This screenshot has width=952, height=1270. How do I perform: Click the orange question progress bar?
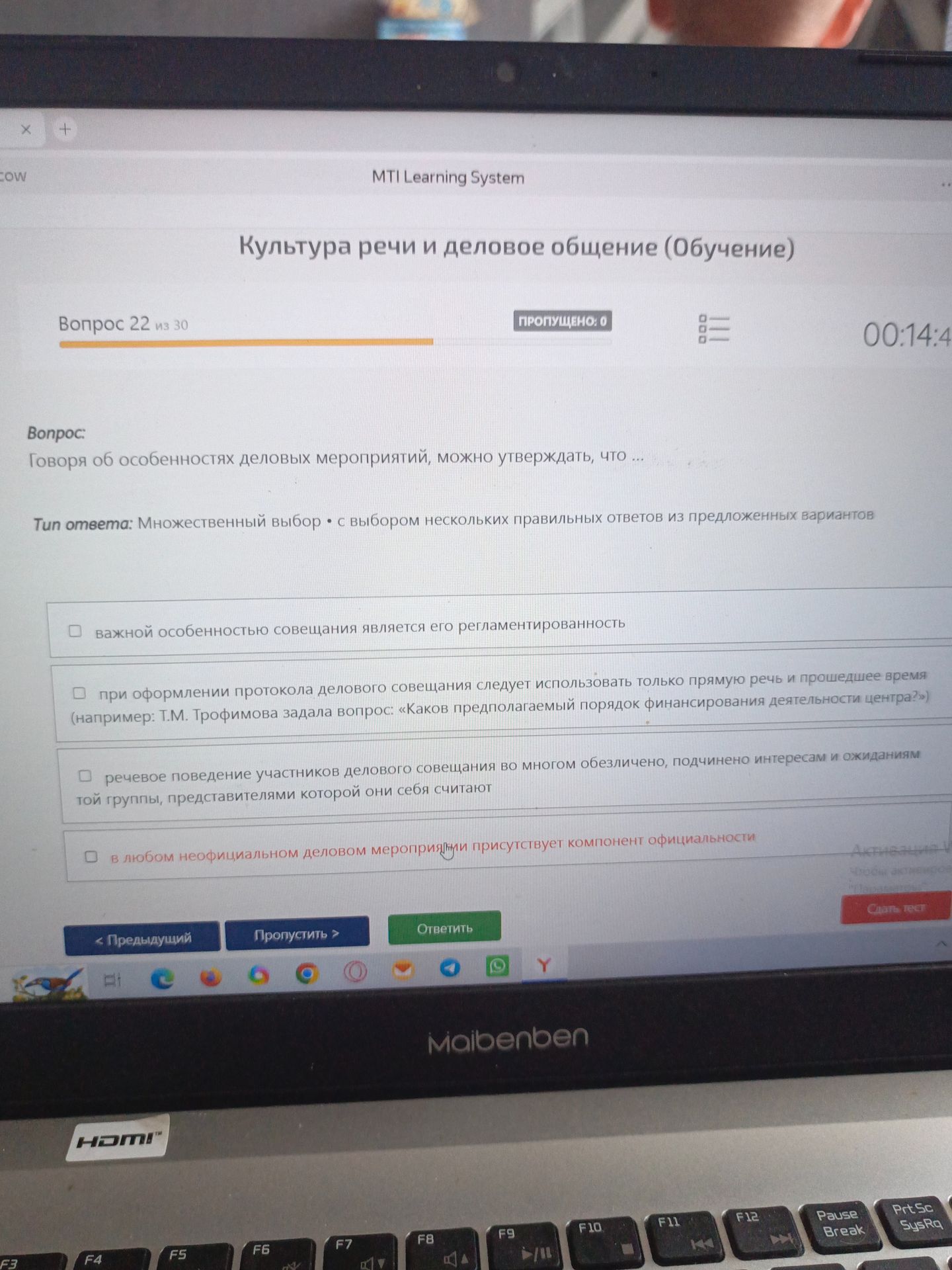(x=246, y=343)
